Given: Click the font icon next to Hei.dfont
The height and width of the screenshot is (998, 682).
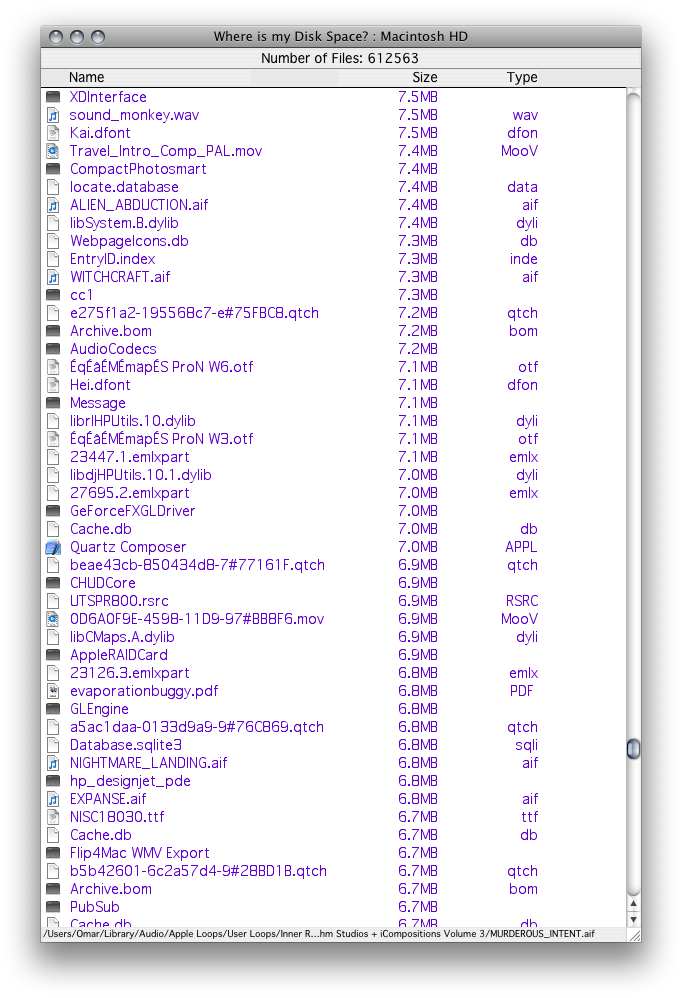Looking at the screenshot, I should pos(53,385).
